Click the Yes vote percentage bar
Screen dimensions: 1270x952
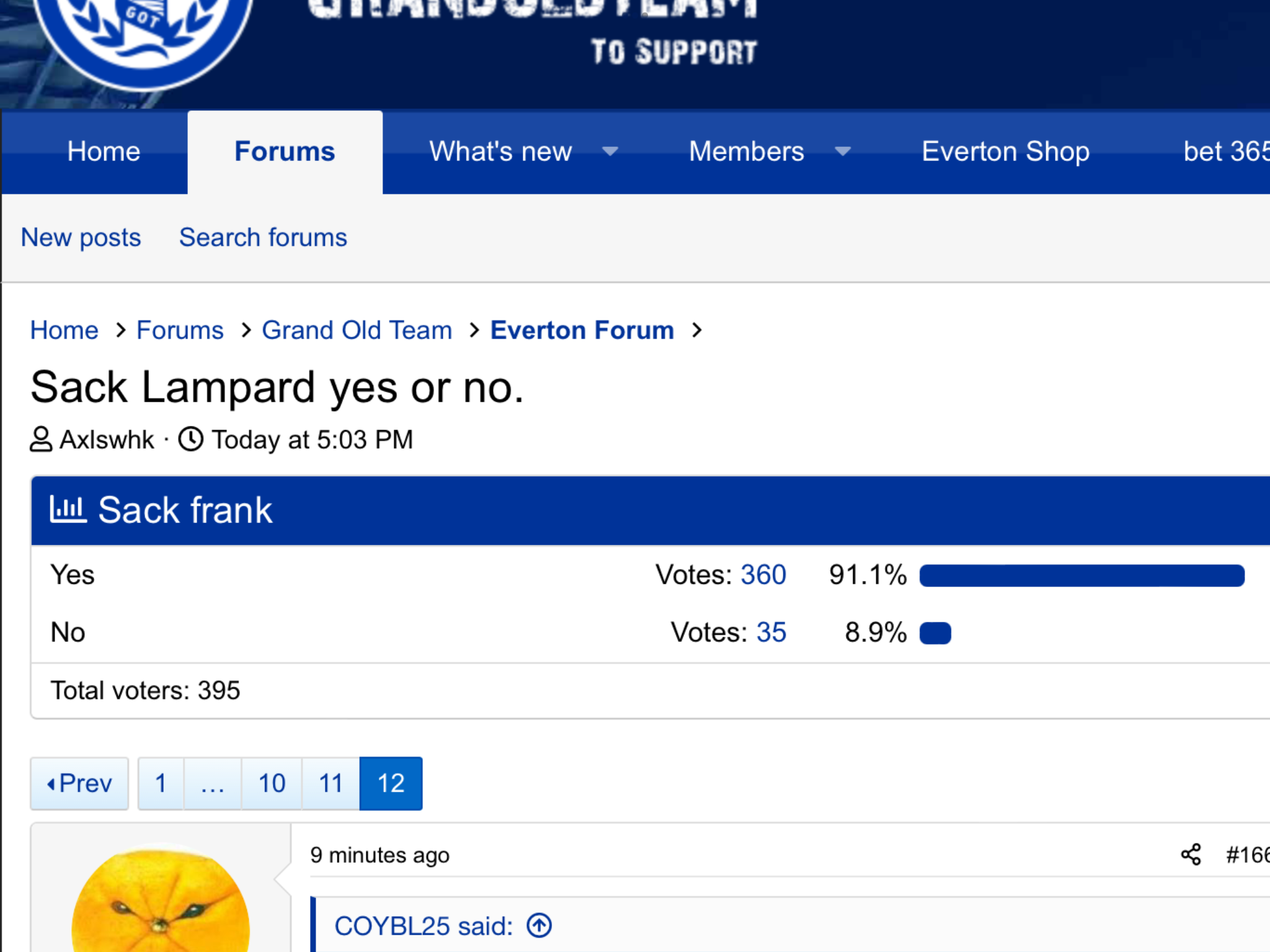coord(1081,575)
